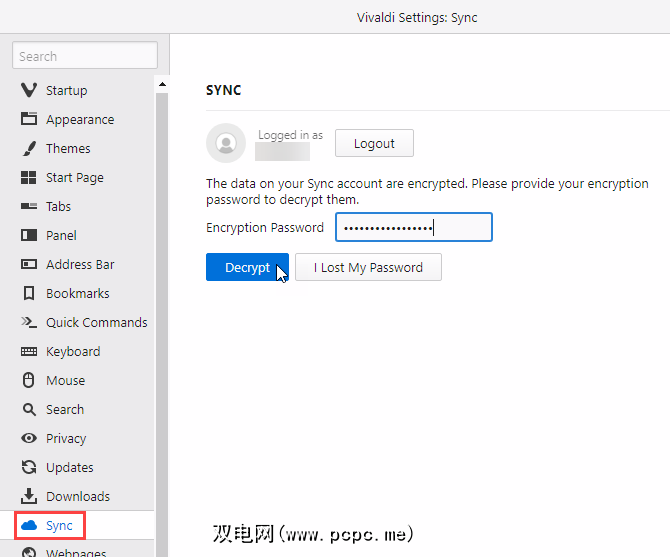
Task: Click the Updates refresh icon
Action: 29,467
